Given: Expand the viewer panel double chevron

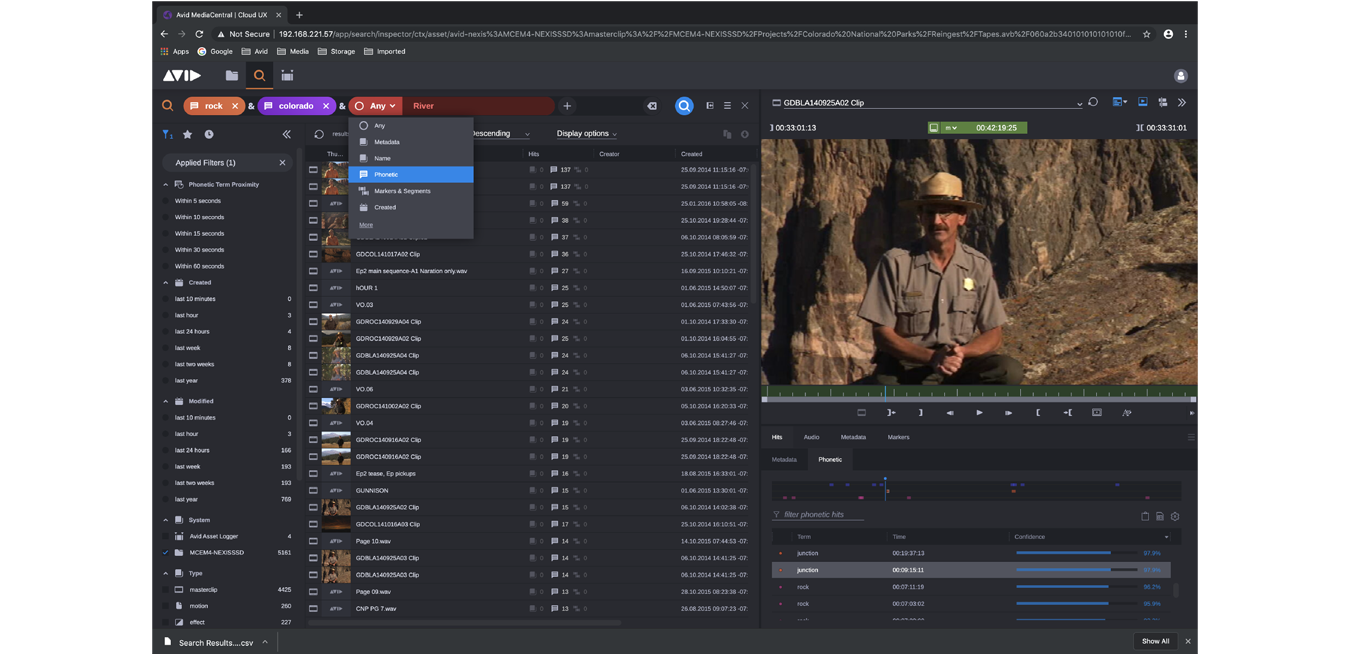Looking at the screenshot, I should (1182, 102).
